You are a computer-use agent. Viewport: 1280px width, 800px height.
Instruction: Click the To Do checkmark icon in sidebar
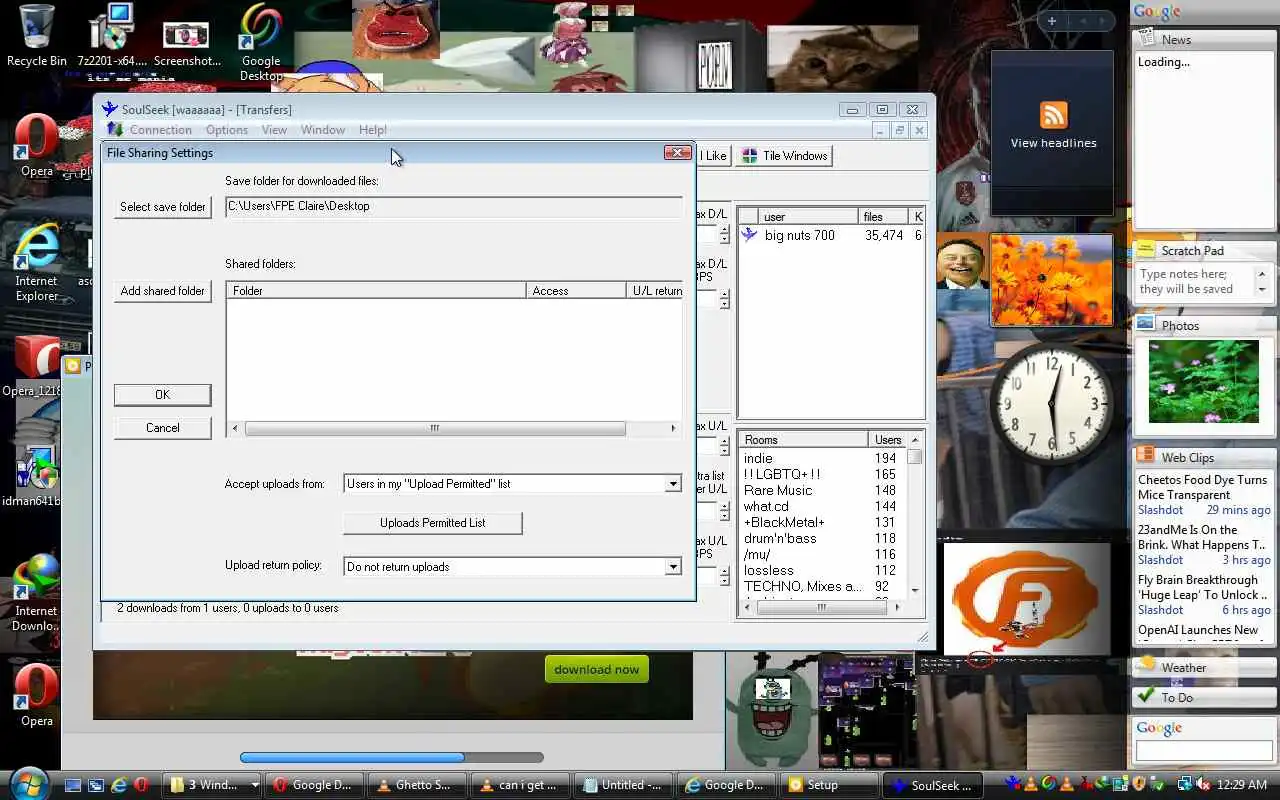tap(1145, 697)
